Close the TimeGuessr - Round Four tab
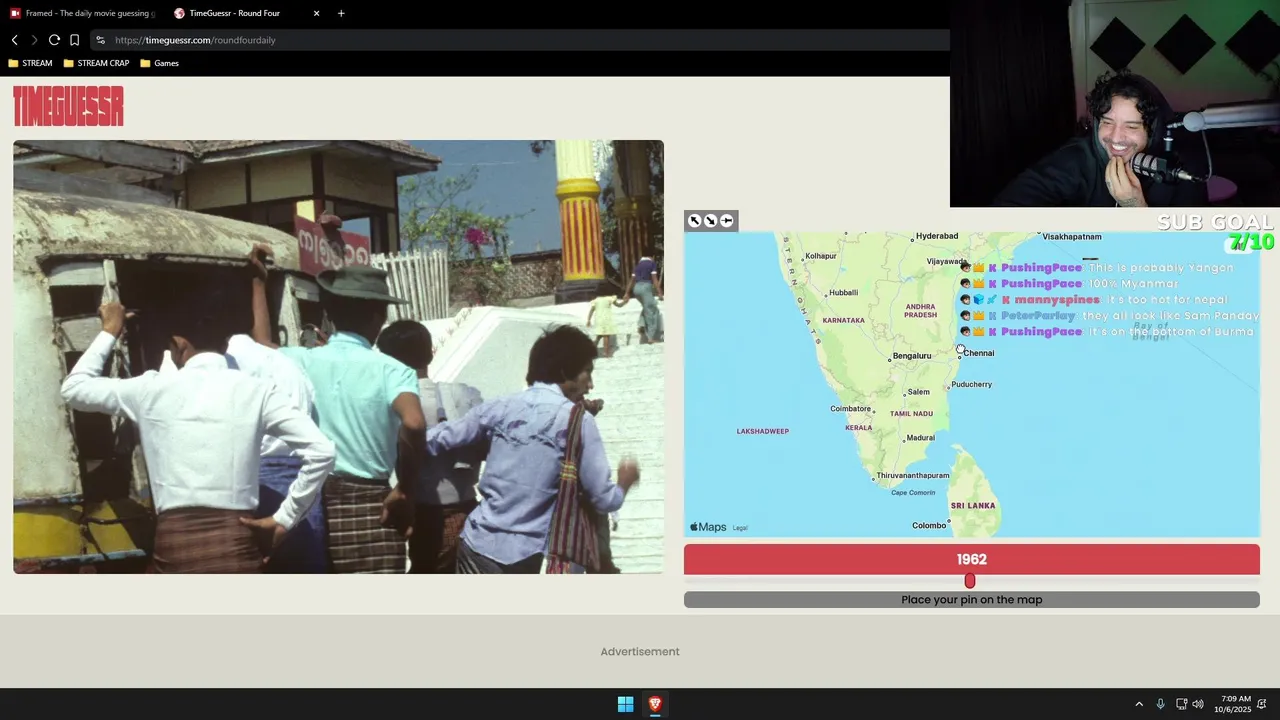The image size is (1280, 720). coord(317,13)
